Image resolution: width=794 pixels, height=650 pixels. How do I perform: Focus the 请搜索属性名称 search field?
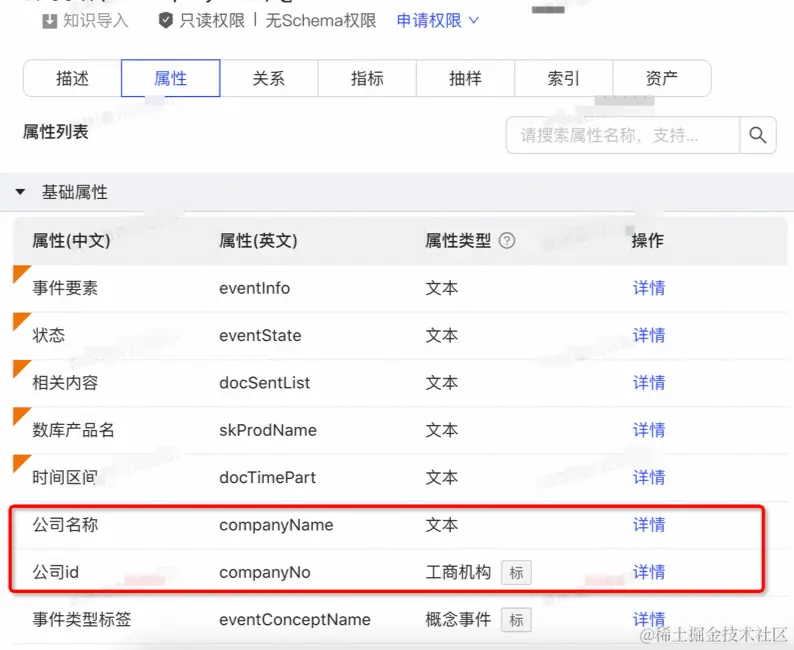tap(623, 135)
